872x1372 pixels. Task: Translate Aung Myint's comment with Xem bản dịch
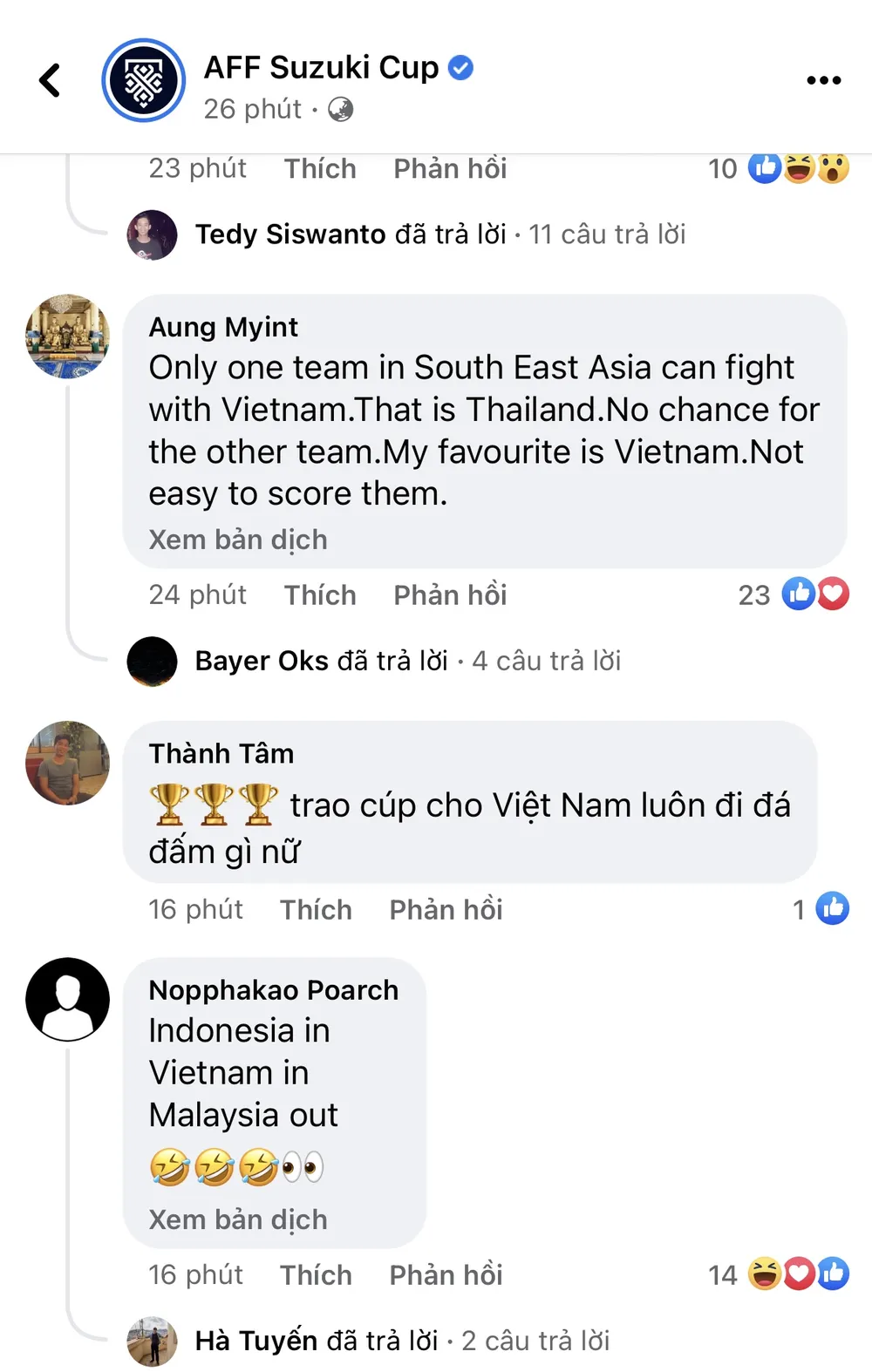(238, 540)
